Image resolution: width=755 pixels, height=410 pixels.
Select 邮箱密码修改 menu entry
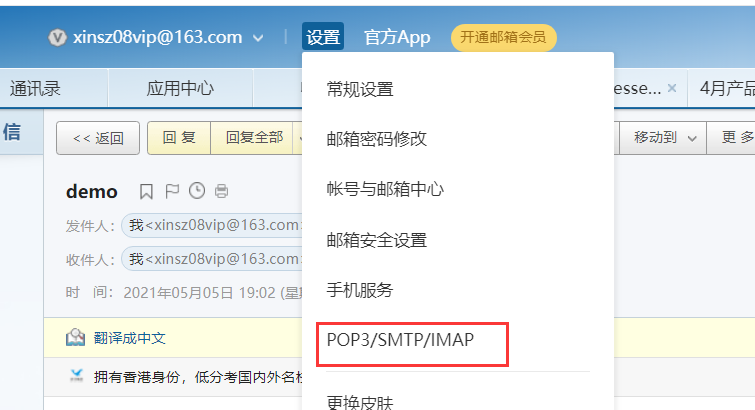tap(377, 139)
